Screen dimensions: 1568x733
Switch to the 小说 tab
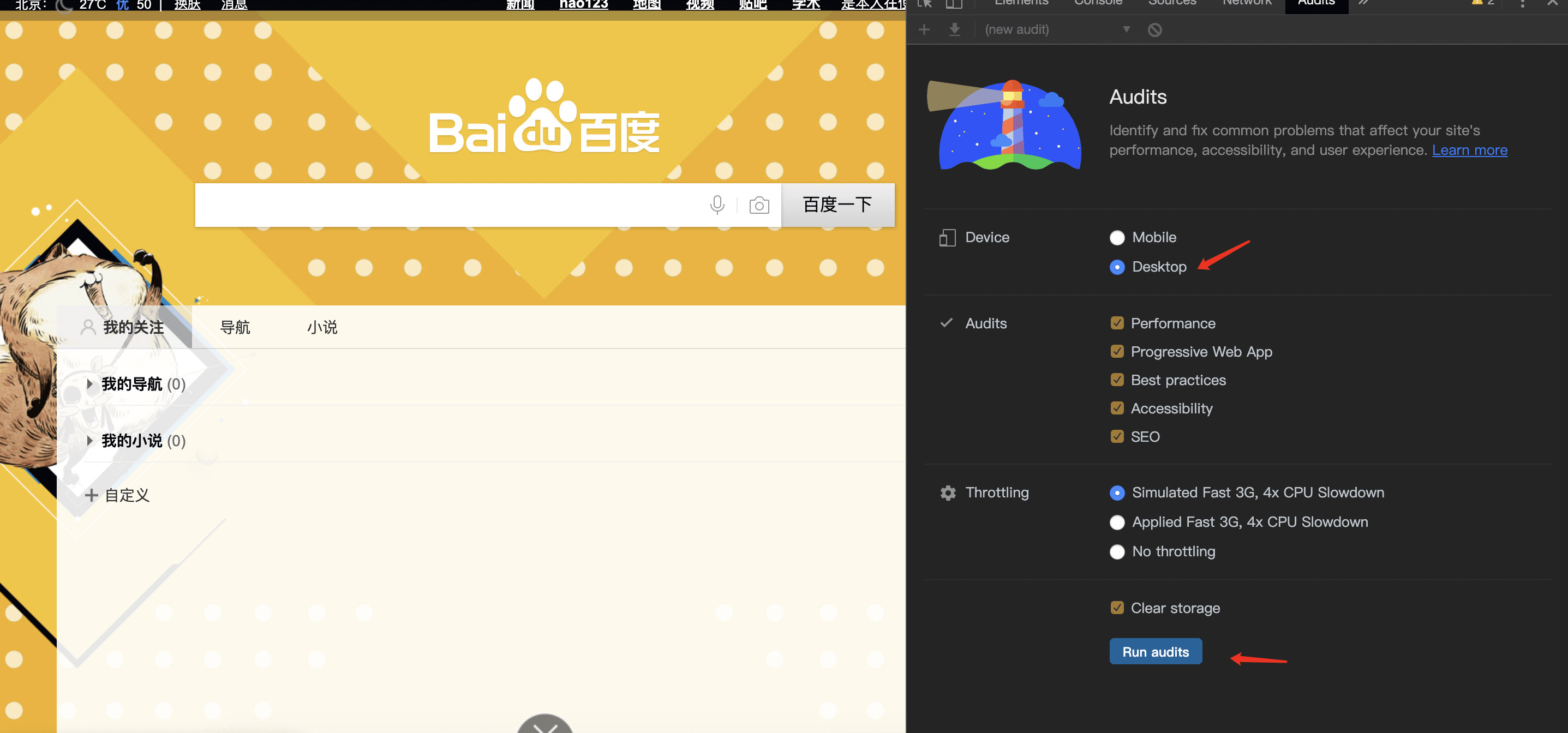click(x=322, y=327)
